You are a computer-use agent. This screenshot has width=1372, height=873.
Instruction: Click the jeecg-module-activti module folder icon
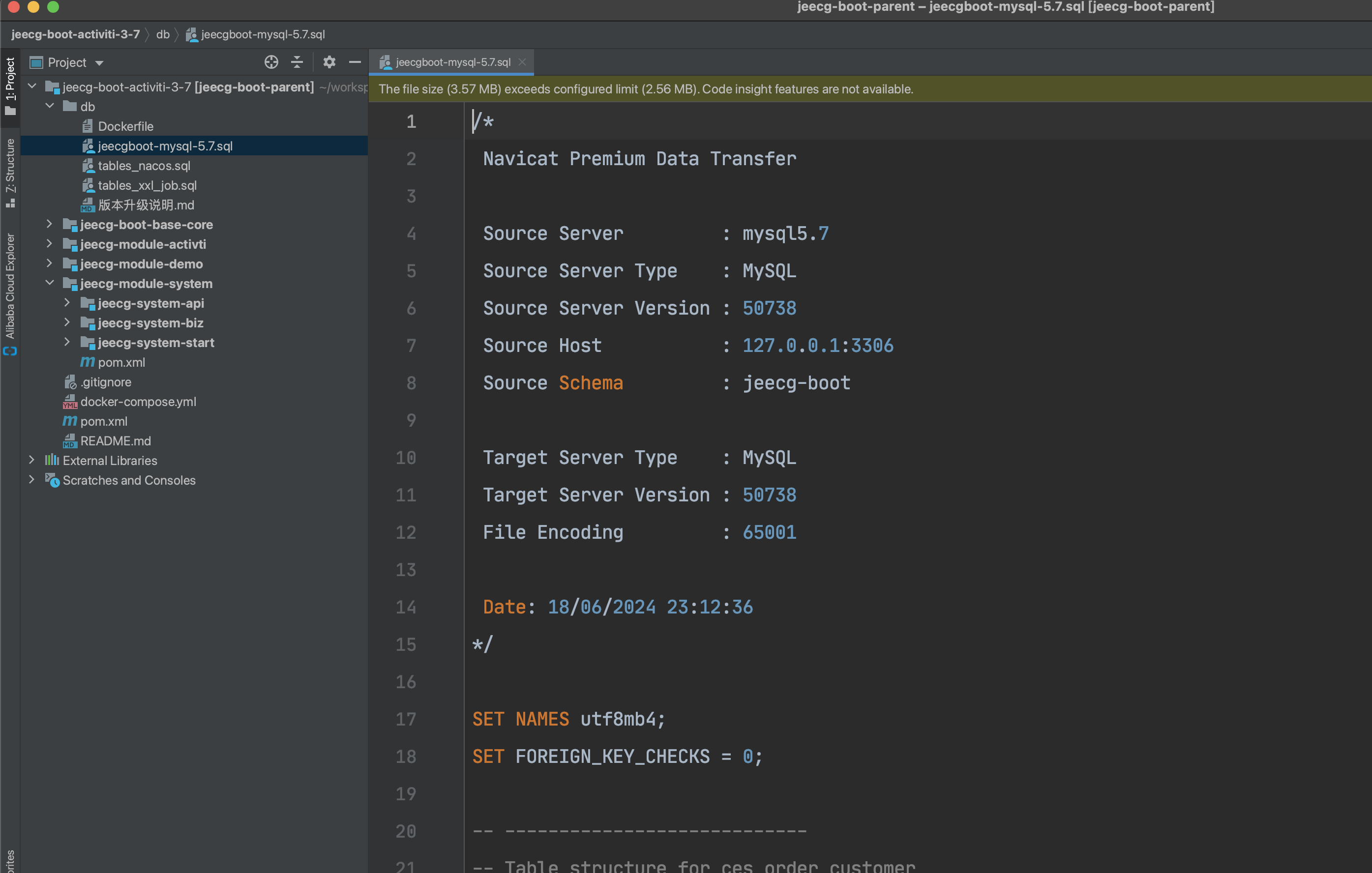[x=70, y=244]
